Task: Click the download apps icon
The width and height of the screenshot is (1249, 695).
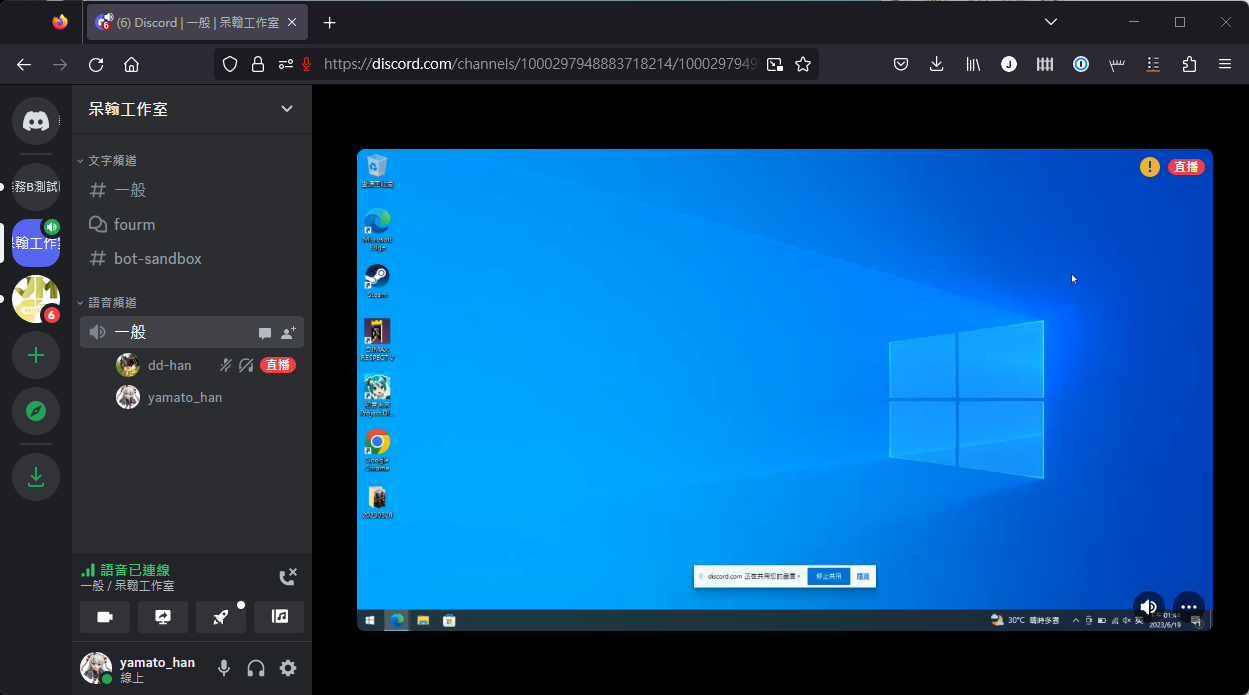Action: click(36, 477)
